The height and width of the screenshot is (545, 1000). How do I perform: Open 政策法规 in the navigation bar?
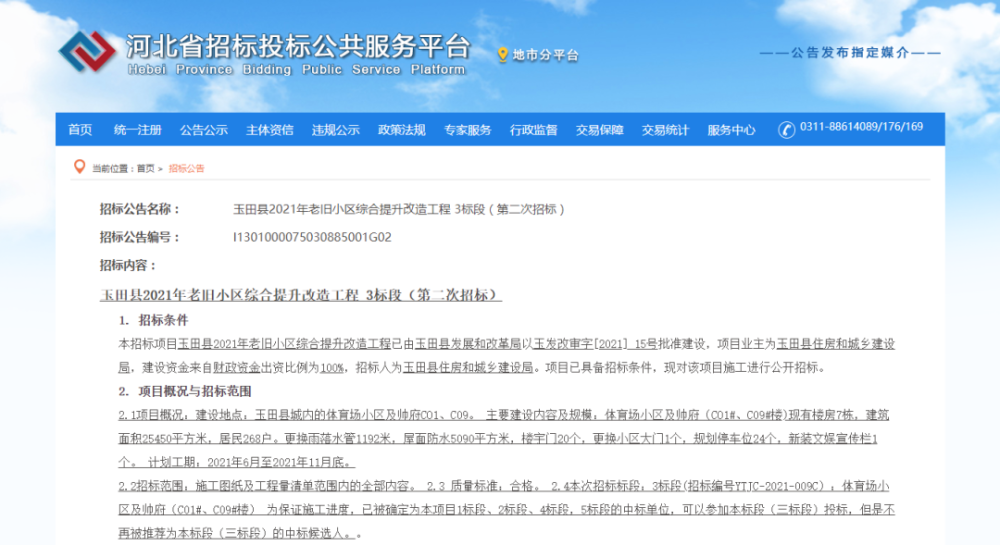tap(401, 130)
